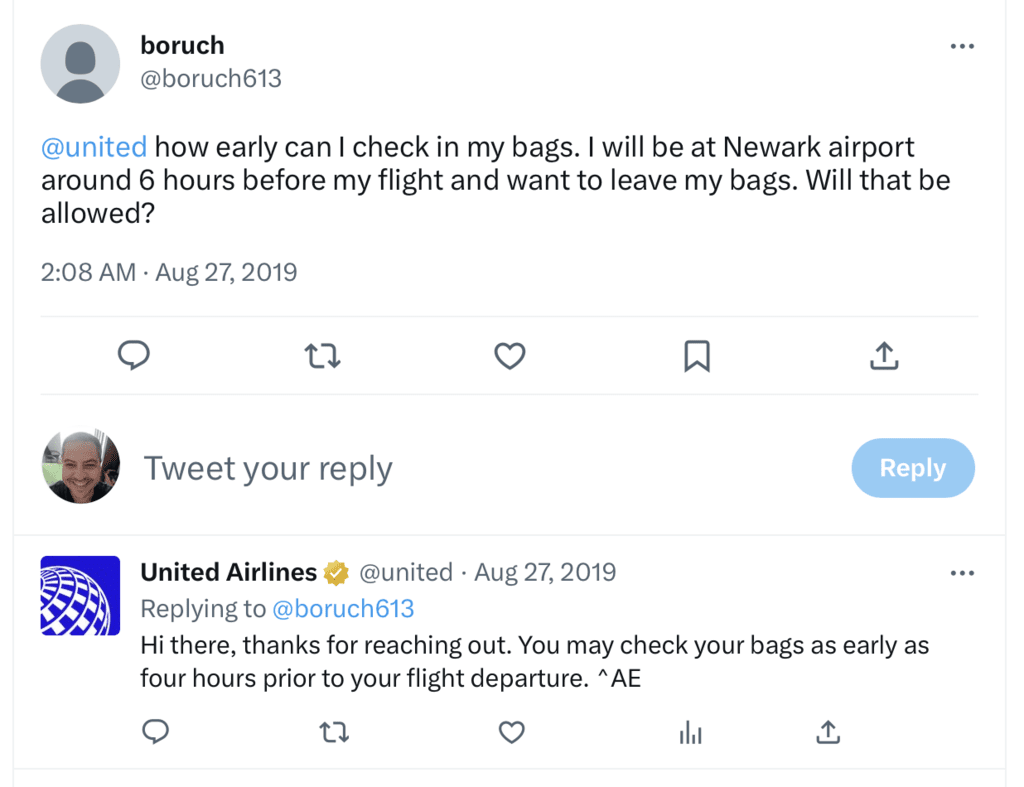Open the more options menu on United's reply

pos(962,573)
